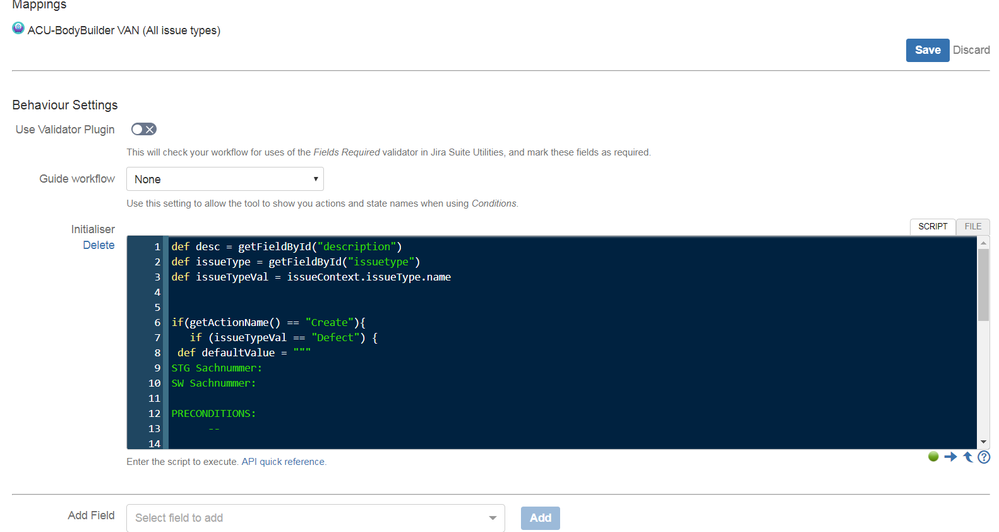Viewport: 999px width, 532px height.
Task: Delete the Initialiser script
Action: 99,245
